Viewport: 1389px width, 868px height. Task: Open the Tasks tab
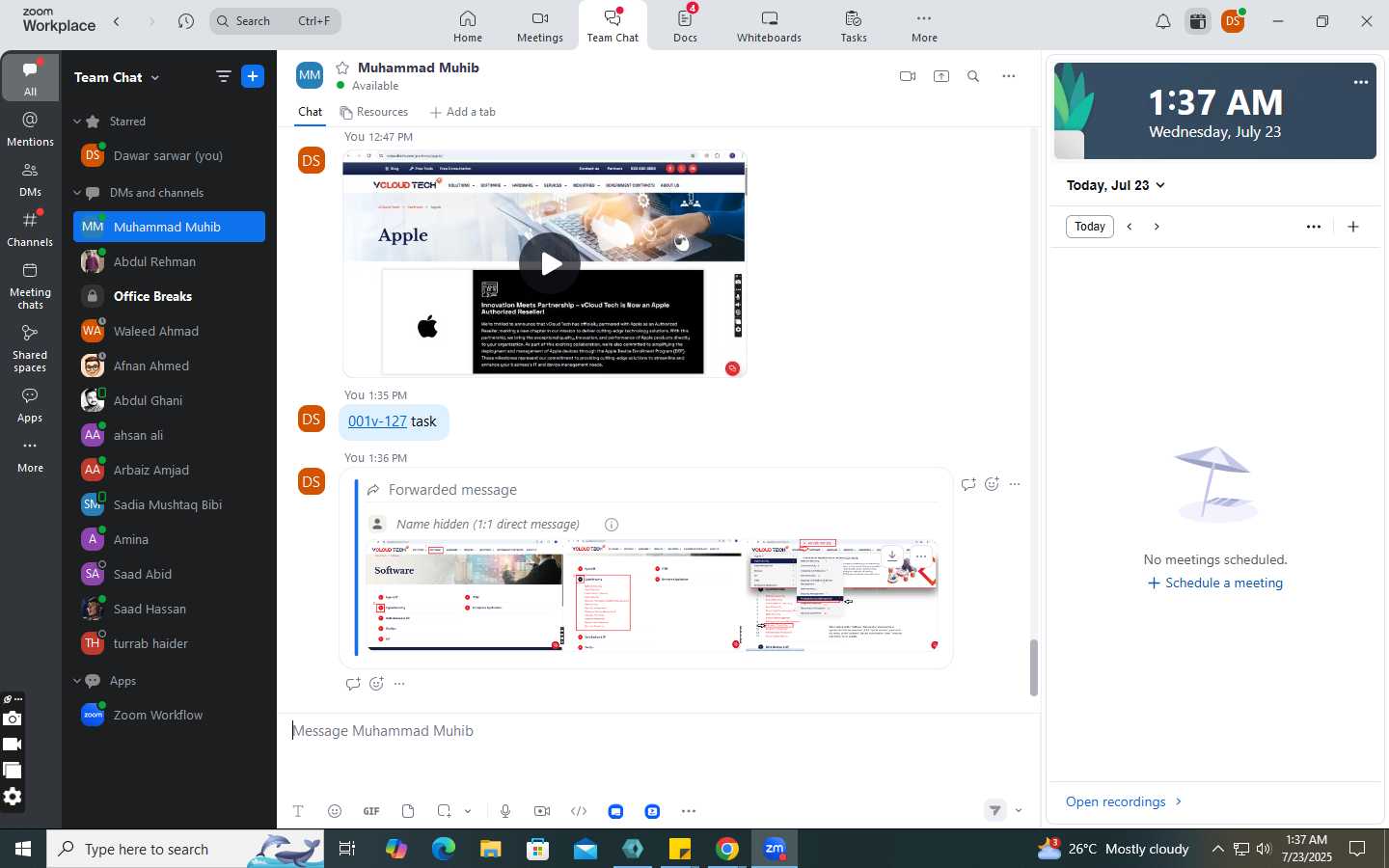854,26
